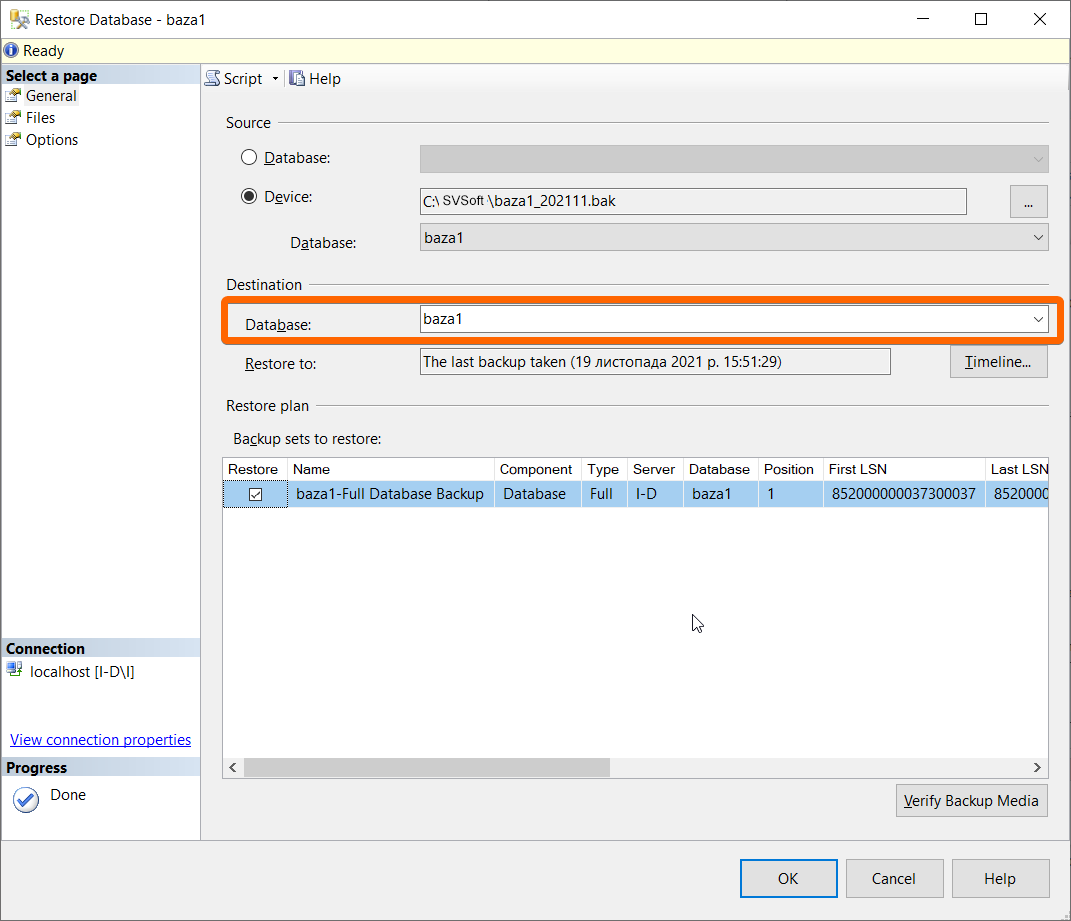The width and height of the screenshot is (1071, 921).
Task: Click the First LSN column header
Action: pos(903,469)
